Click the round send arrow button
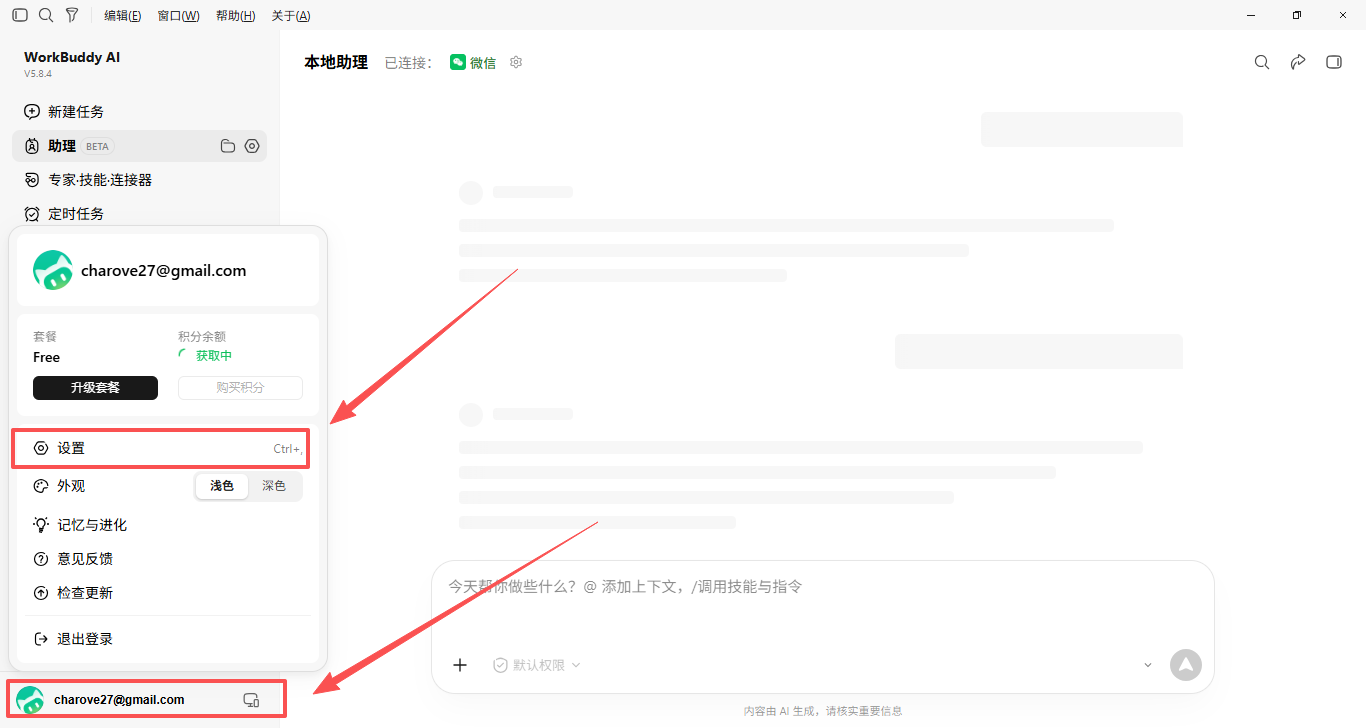 (x=1185, y=665)
